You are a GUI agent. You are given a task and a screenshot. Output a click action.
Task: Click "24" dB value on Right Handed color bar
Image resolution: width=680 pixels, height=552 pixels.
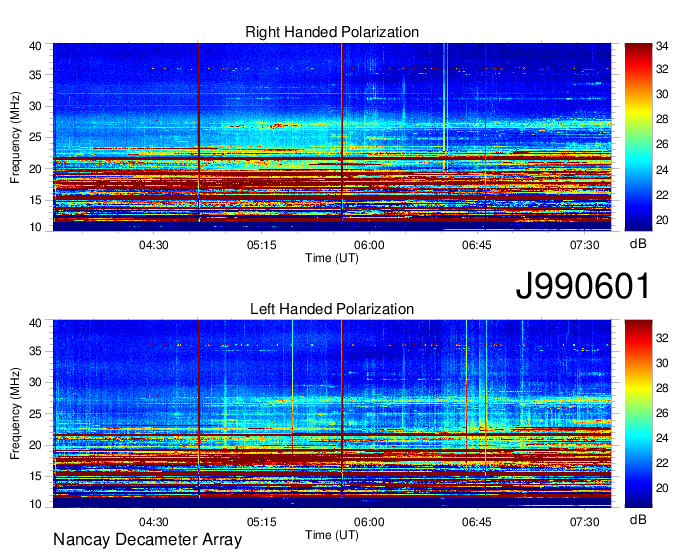point(662,170)
